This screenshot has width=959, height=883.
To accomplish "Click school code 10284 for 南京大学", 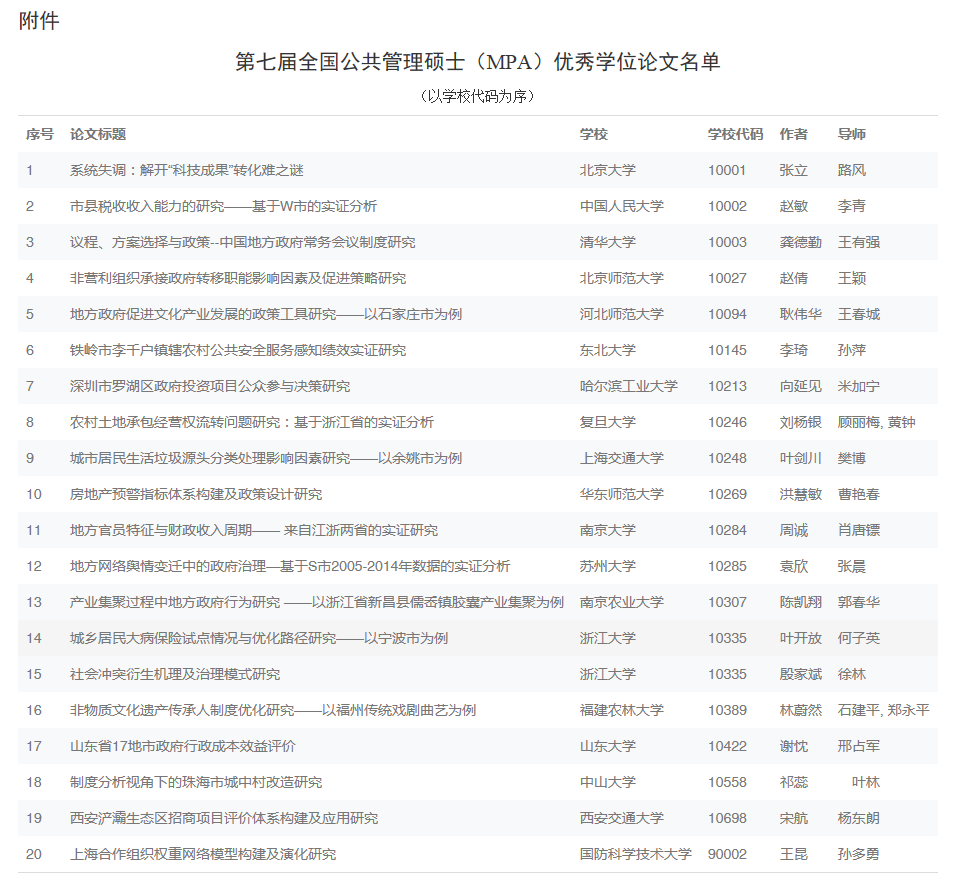I will coord(727,530).
